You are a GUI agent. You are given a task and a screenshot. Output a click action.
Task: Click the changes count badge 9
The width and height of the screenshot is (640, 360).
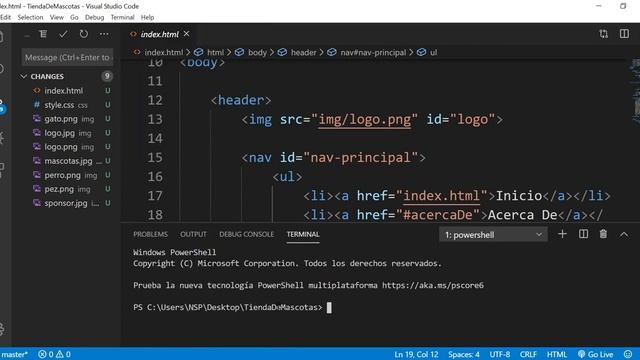[x=107, y=76]
